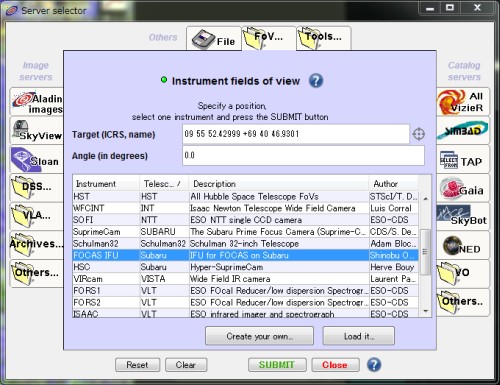Select the FORS1 instrument row

[245, 291]
